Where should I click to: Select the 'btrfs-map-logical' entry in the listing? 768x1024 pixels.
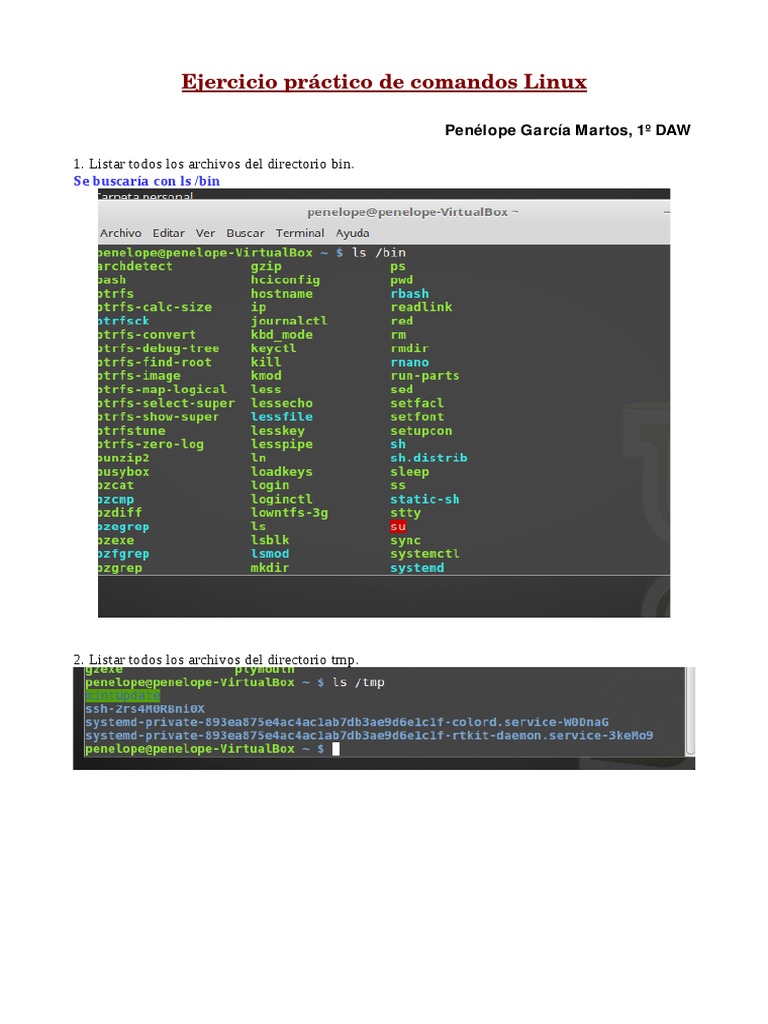point(163,390)
